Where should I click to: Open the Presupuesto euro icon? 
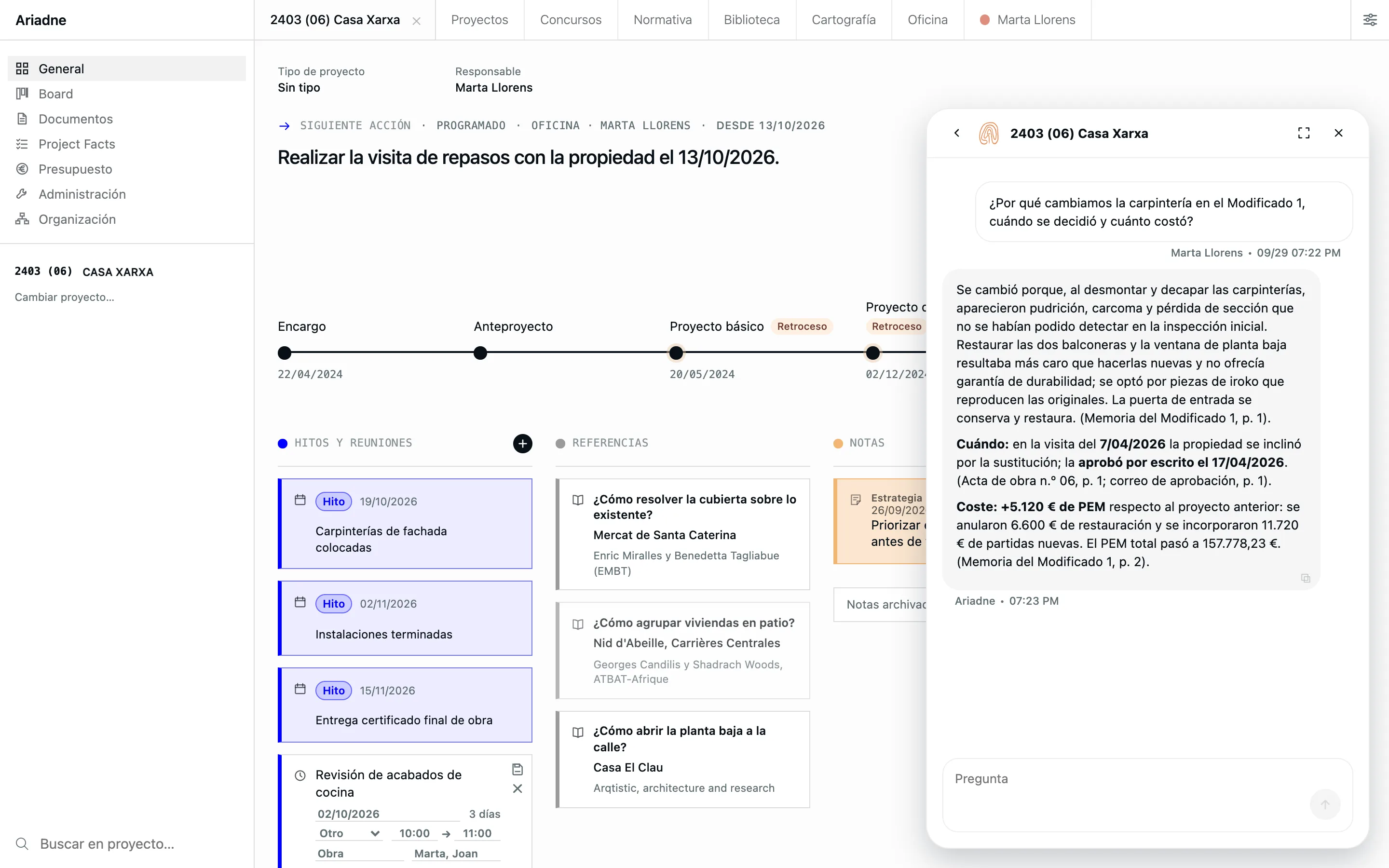[22, 169]
